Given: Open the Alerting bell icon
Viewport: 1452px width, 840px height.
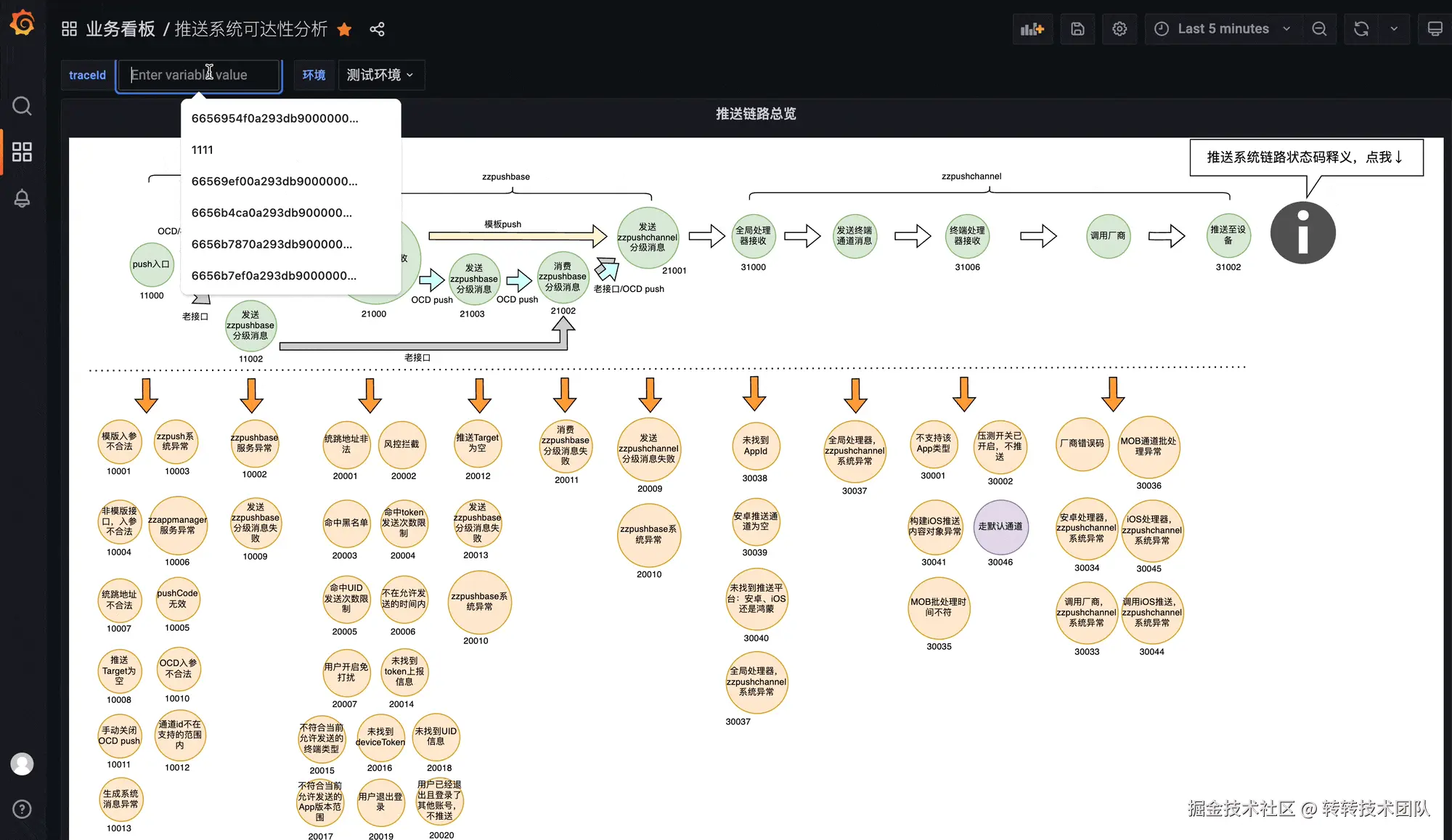Looking at the screenshot, I should click(x=23, y=198).
